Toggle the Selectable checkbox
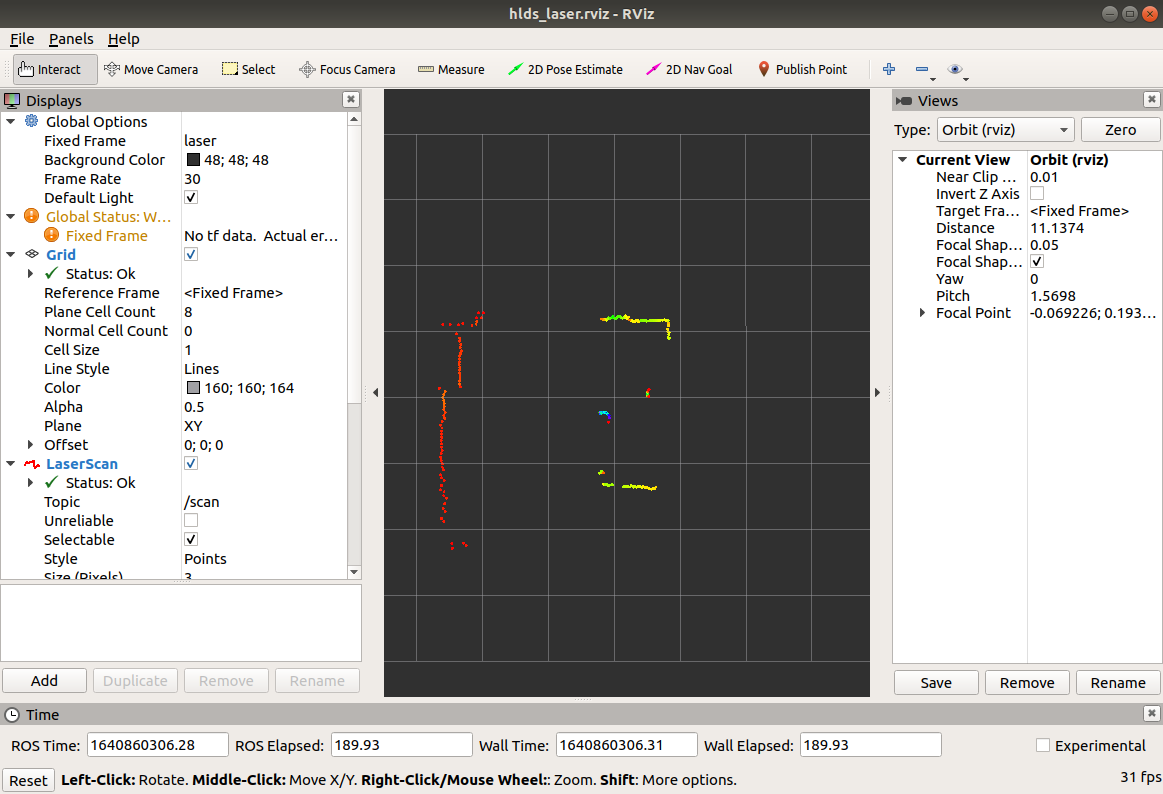 pyautogui.click(x=191, y=539)
